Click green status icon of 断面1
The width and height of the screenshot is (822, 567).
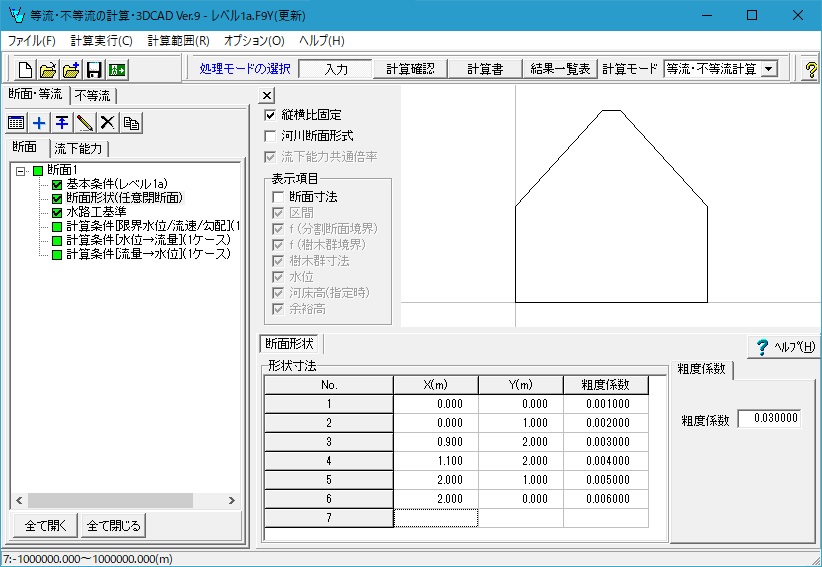click(x=38, y=170)
